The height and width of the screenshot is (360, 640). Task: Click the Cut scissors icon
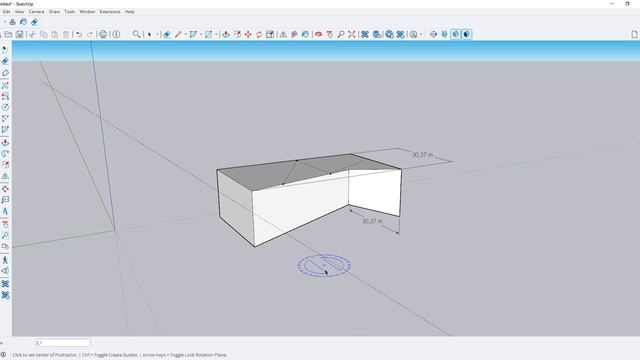tap(33, 34)
